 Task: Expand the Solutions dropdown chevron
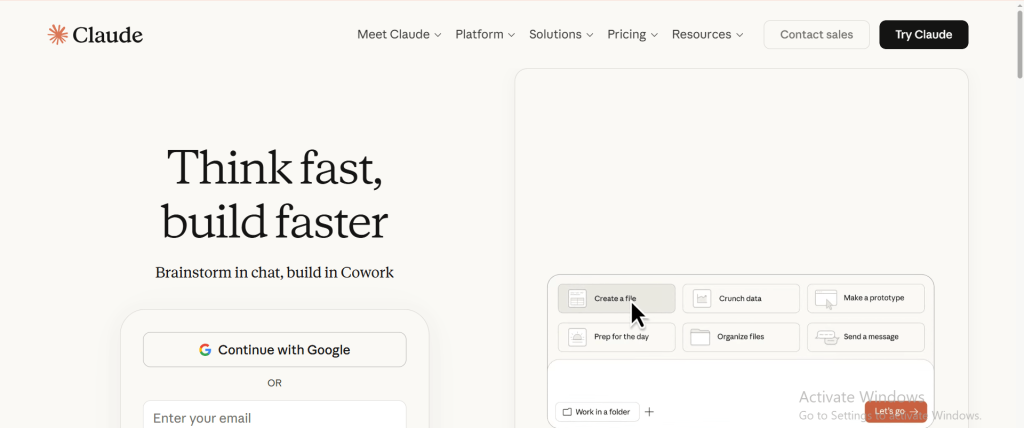[590, 35]
